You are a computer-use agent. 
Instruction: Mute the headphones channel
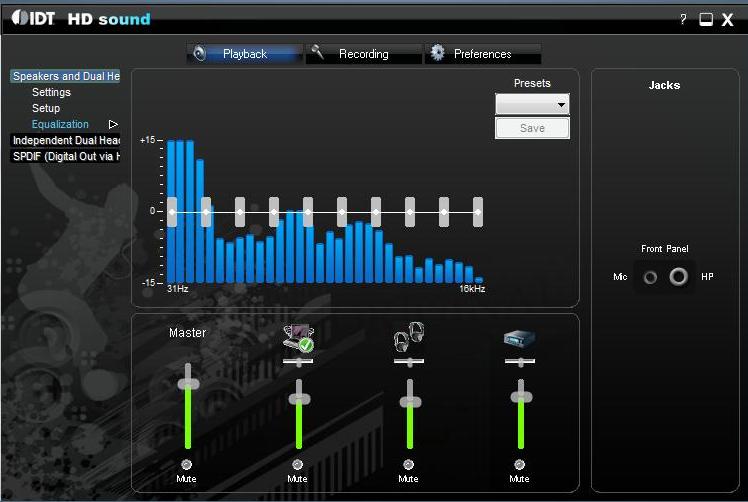coord(408,464)
